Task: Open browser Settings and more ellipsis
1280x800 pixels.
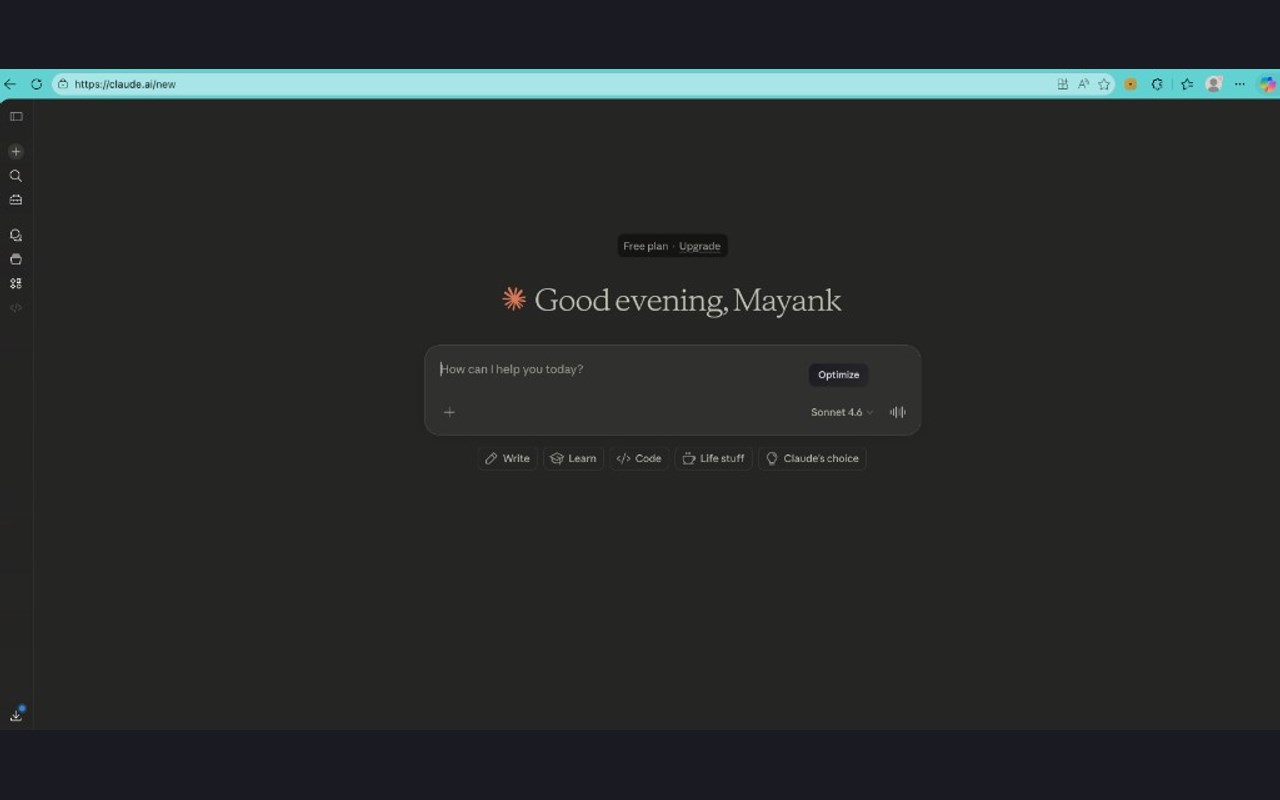Action: 1240,84
